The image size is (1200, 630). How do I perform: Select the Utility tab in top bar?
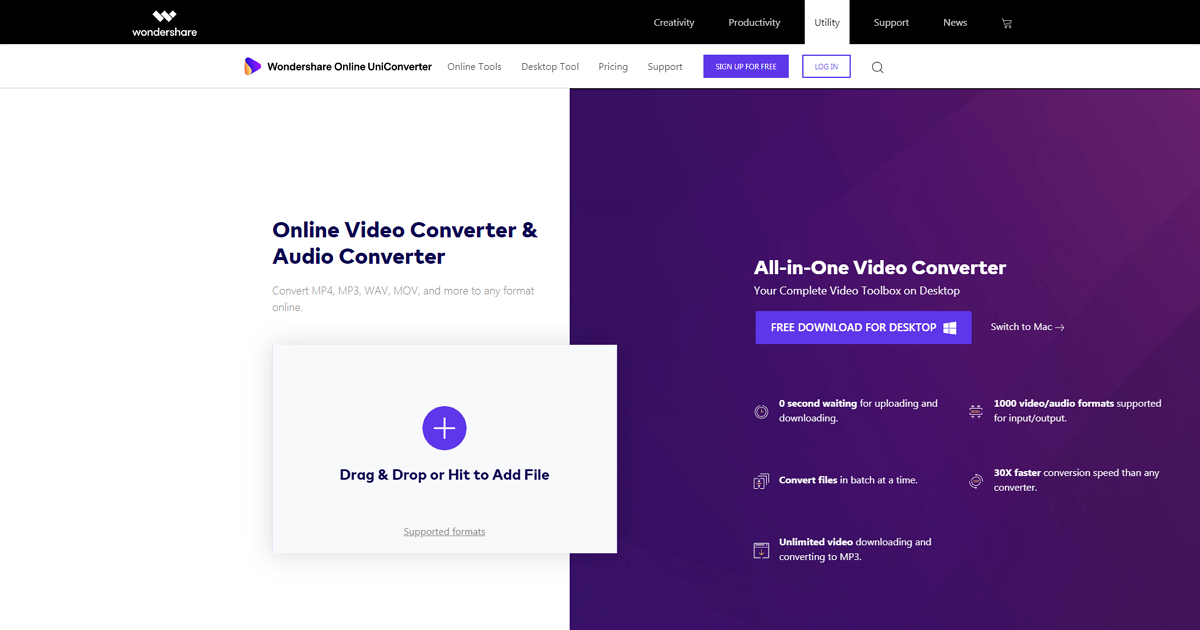click(827, 22)
